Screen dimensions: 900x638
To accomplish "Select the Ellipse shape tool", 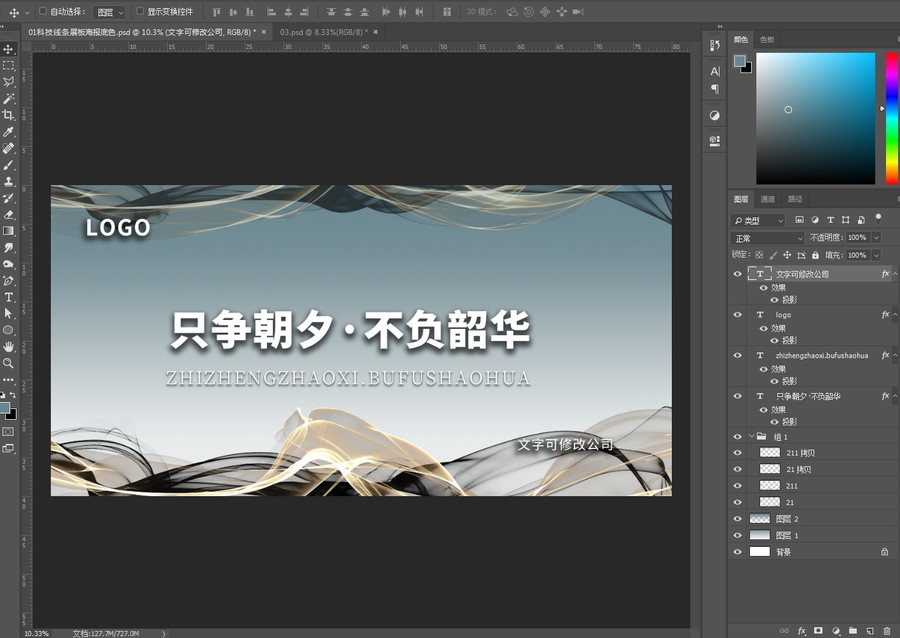I will [9, 330].
